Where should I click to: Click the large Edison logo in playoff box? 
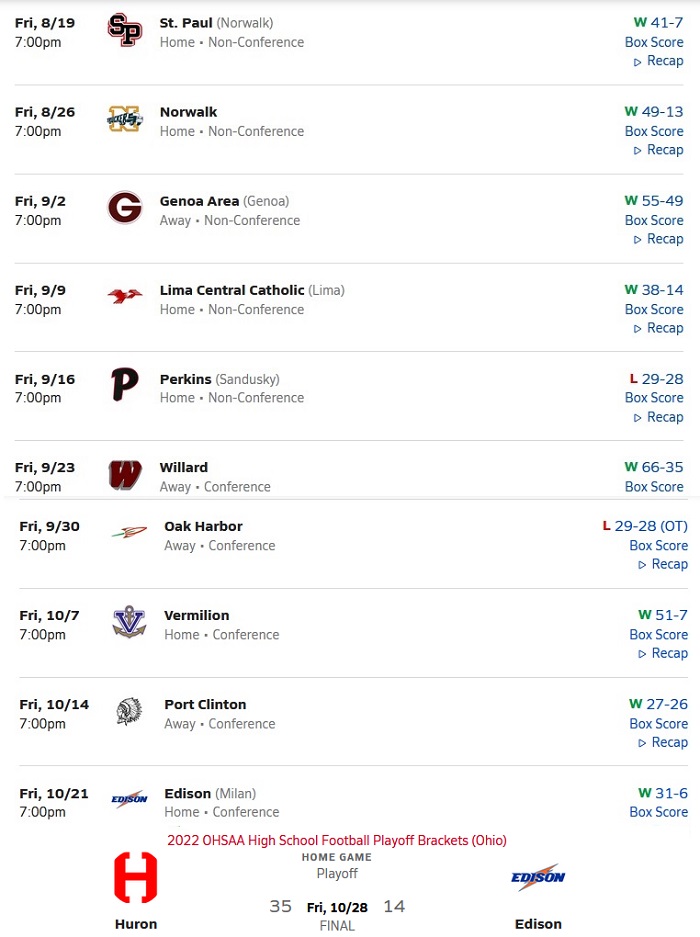[538, 878]
